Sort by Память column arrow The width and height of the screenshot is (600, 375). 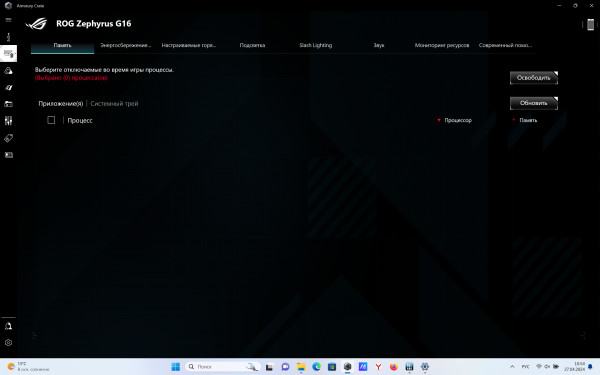click(514, 120)
